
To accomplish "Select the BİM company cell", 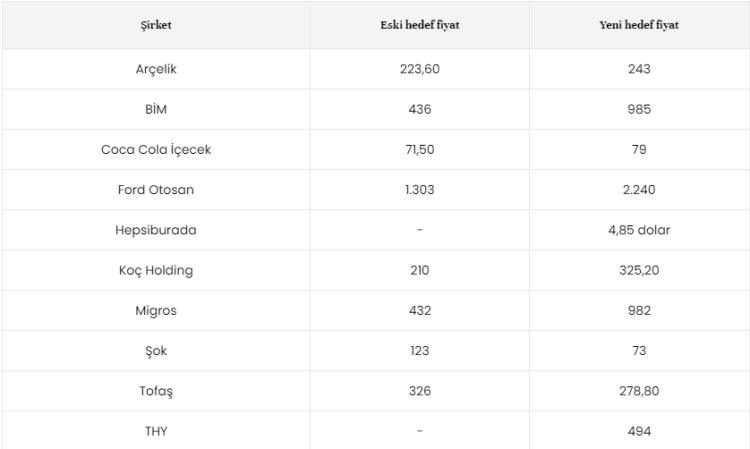I will (x=154, y=109).
